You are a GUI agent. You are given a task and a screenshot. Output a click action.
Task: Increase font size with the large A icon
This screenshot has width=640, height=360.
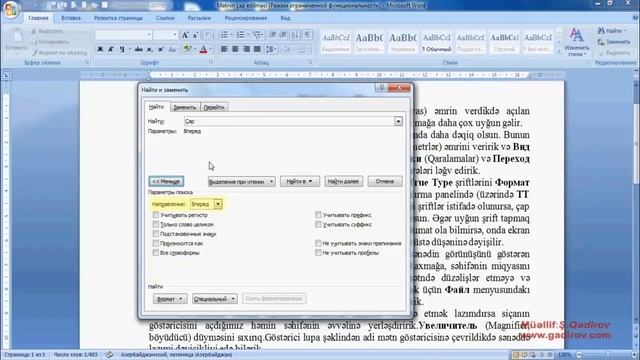185,35
